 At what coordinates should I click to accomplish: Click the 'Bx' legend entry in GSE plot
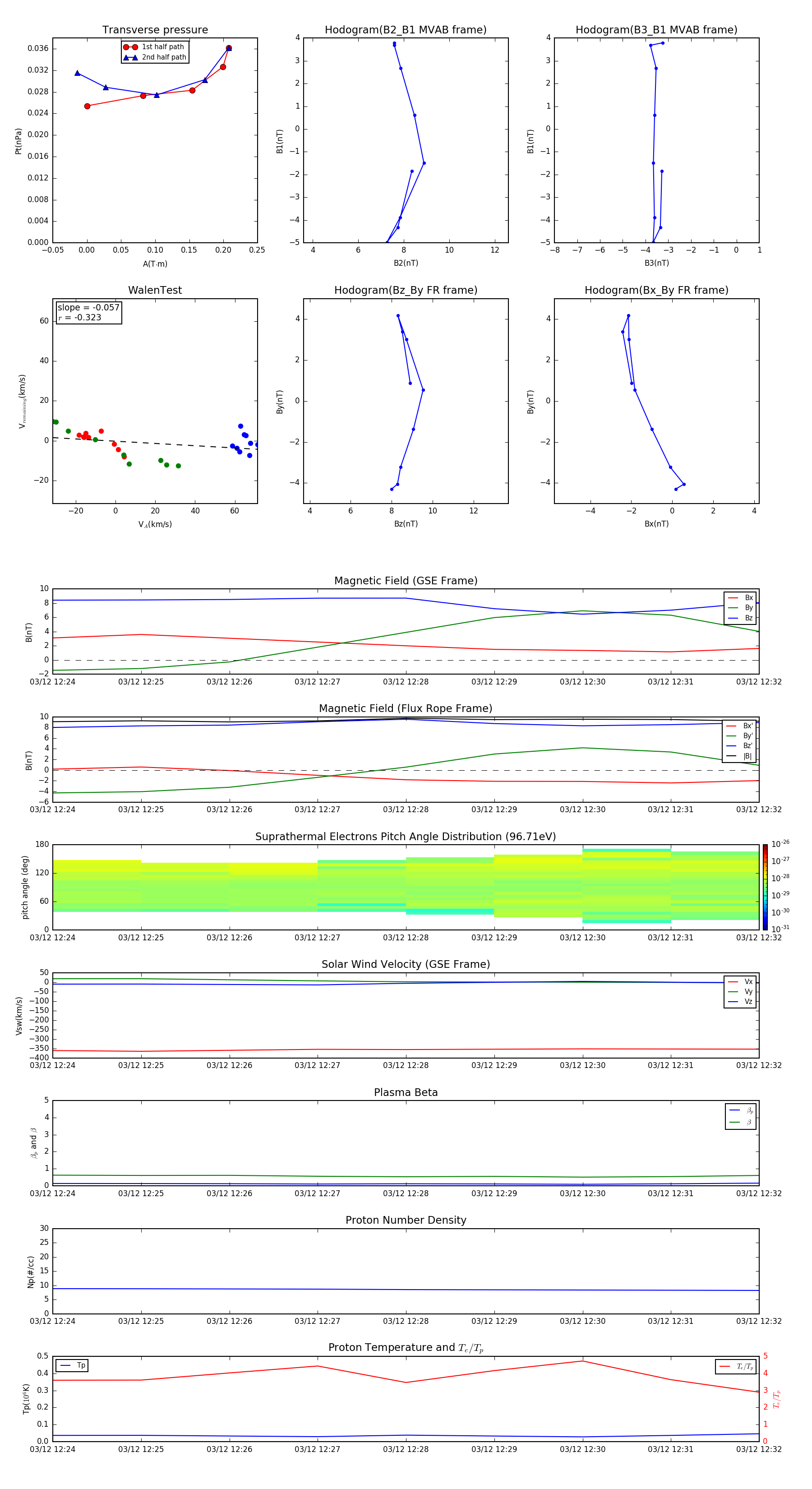[740, 598]
